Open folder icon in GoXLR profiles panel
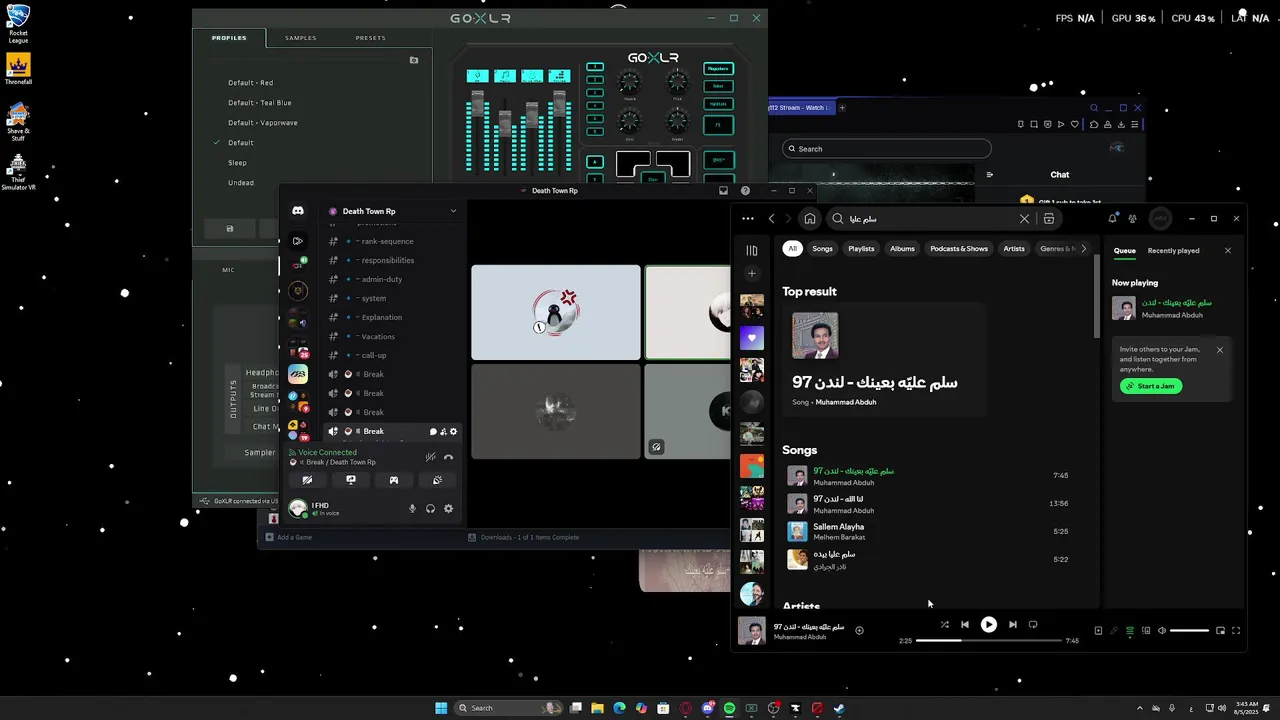Screen dimensions: 1280x720 point(414,60)
